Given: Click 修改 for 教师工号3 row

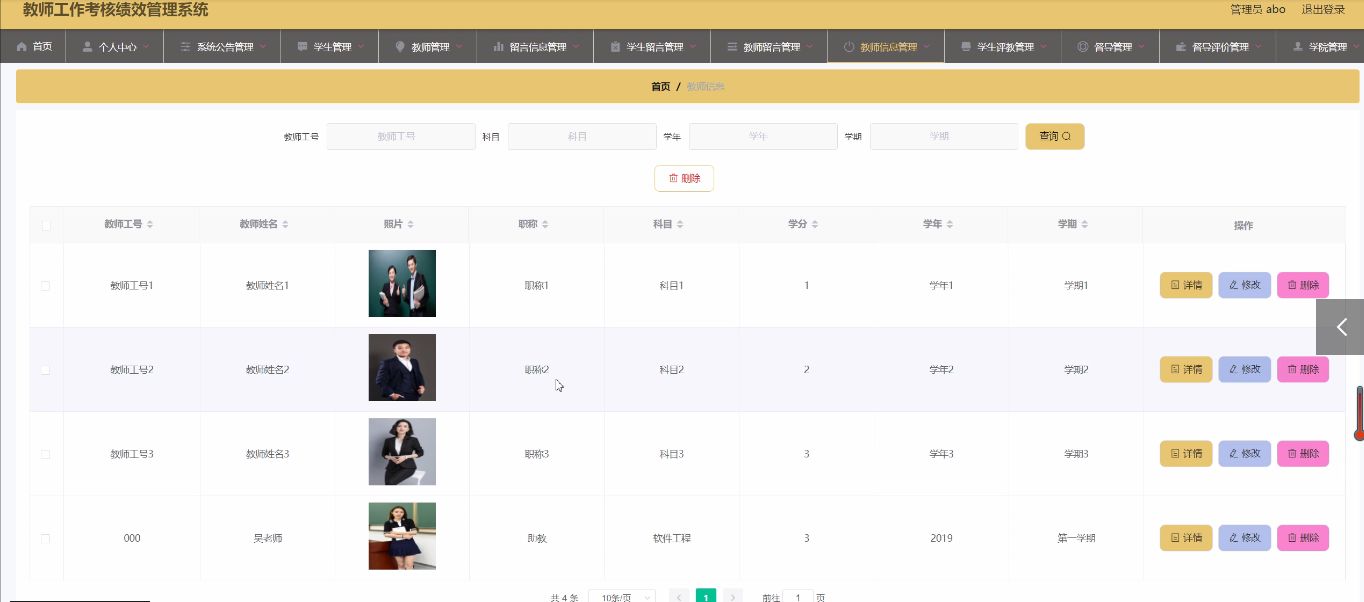Looking at the screenshot, I should click(1244, 453).
